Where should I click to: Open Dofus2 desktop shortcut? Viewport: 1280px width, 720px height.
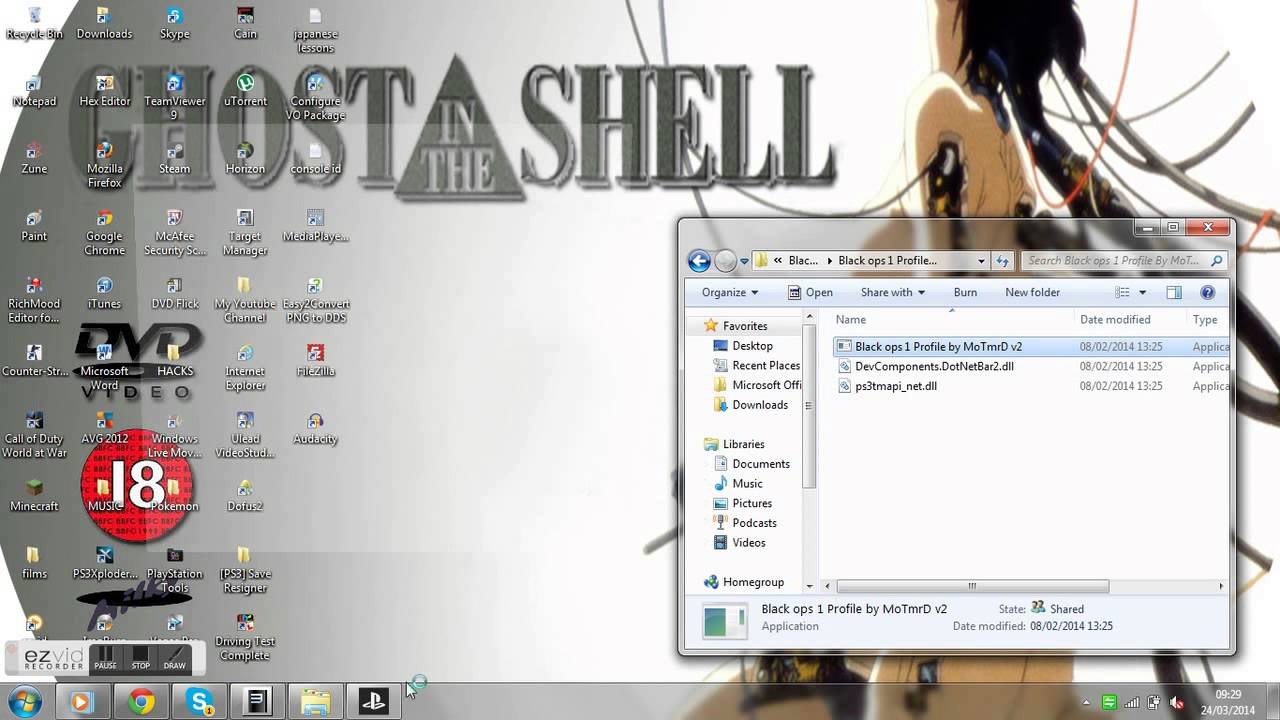pos(245,496)
